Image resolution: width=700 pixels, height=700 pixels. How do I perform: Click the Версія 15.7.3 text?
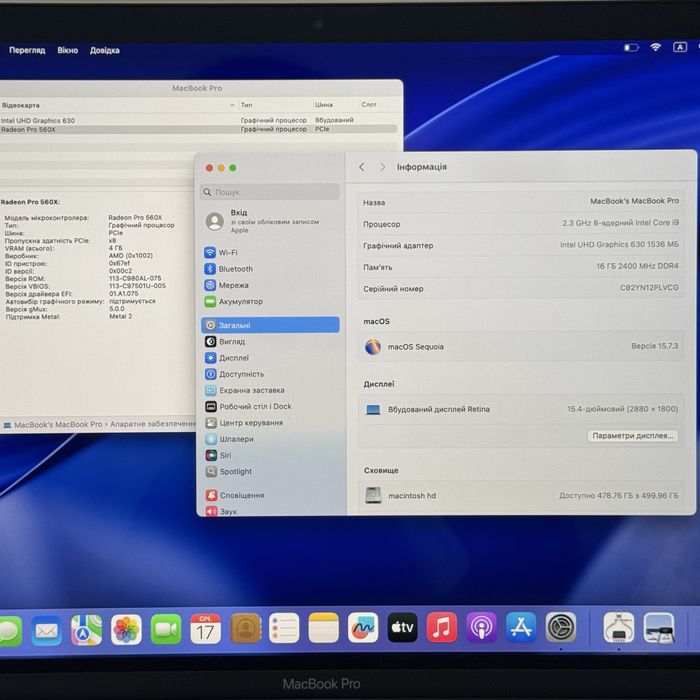click(x=654, y=346)
